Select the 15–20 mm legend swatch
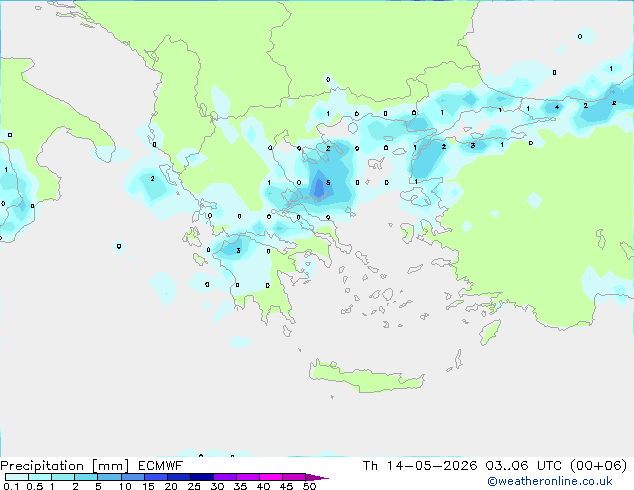The image size is (634, 490). coord(155,477)
